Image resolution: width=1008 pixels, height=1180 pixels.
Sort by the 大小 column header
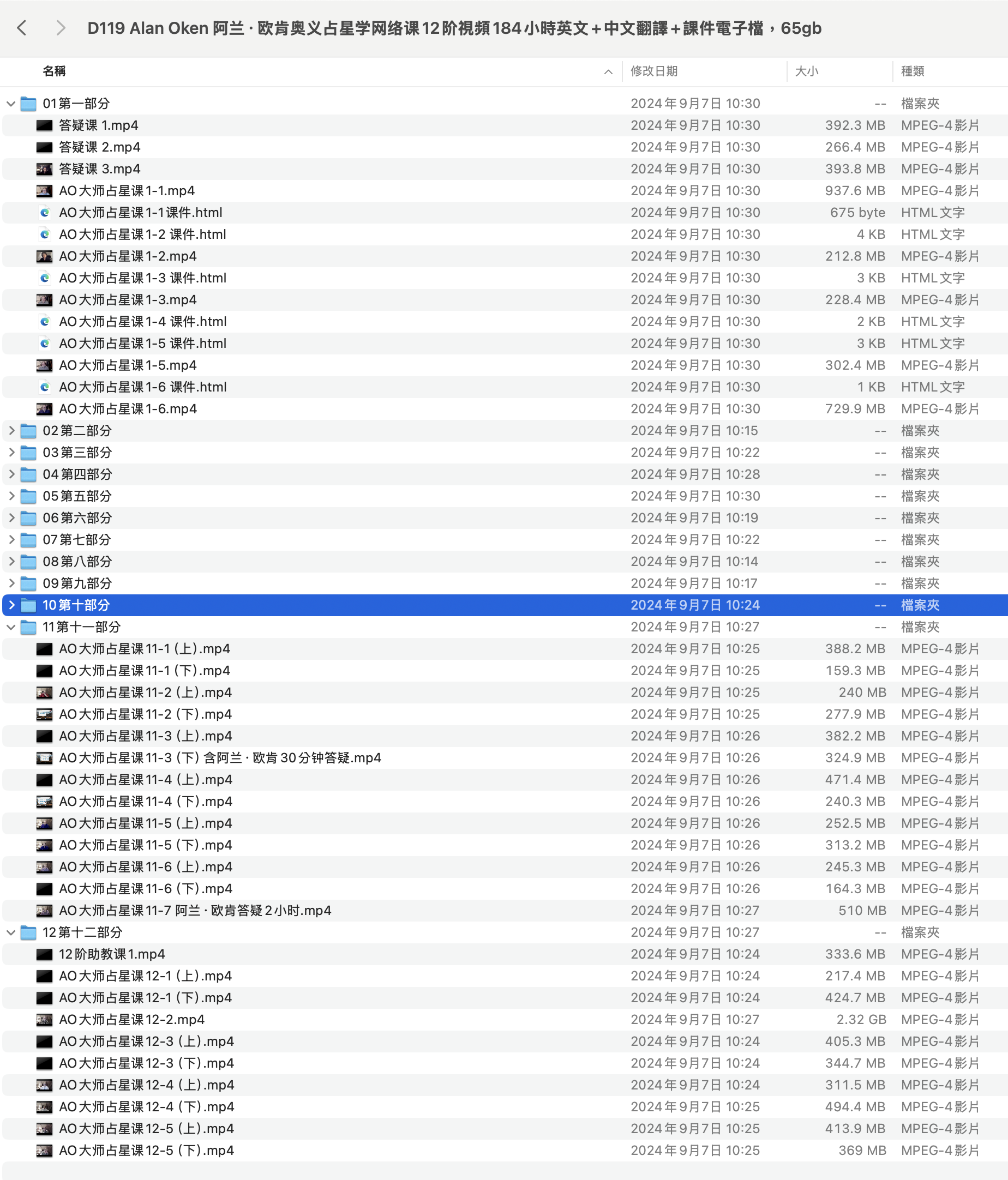806,71
